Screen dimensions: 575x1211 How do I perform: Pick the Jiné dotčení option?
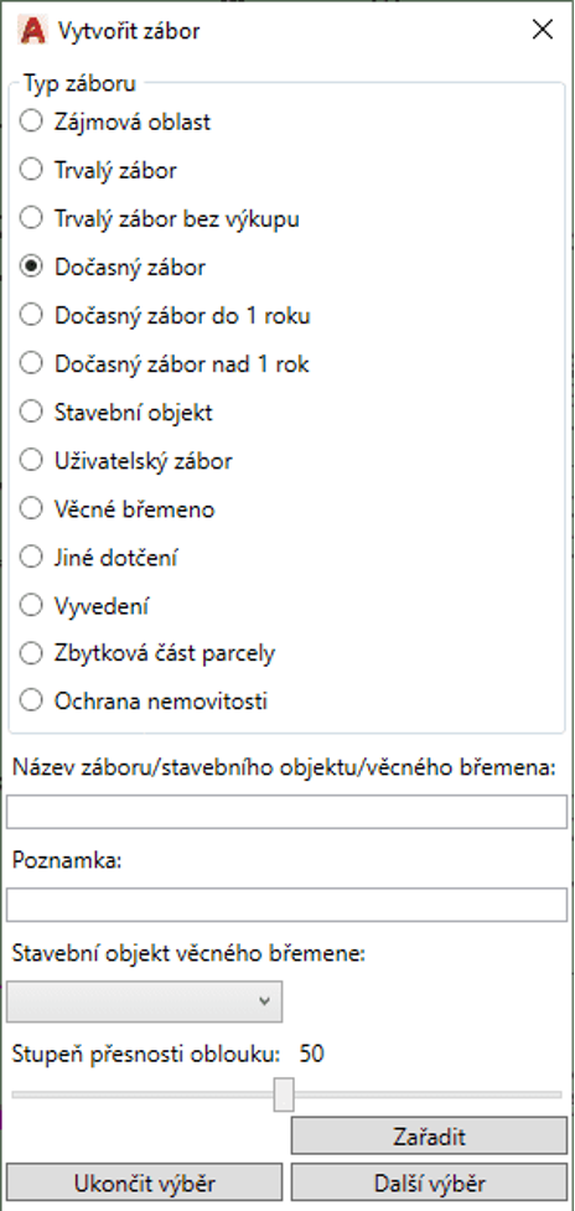[x=100, y=557]
